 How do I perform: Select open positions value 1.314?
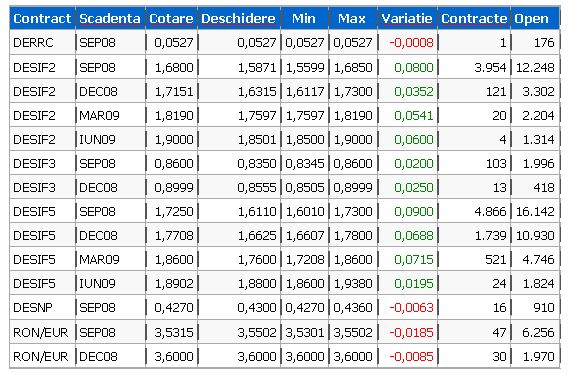[x=538, y=139]
